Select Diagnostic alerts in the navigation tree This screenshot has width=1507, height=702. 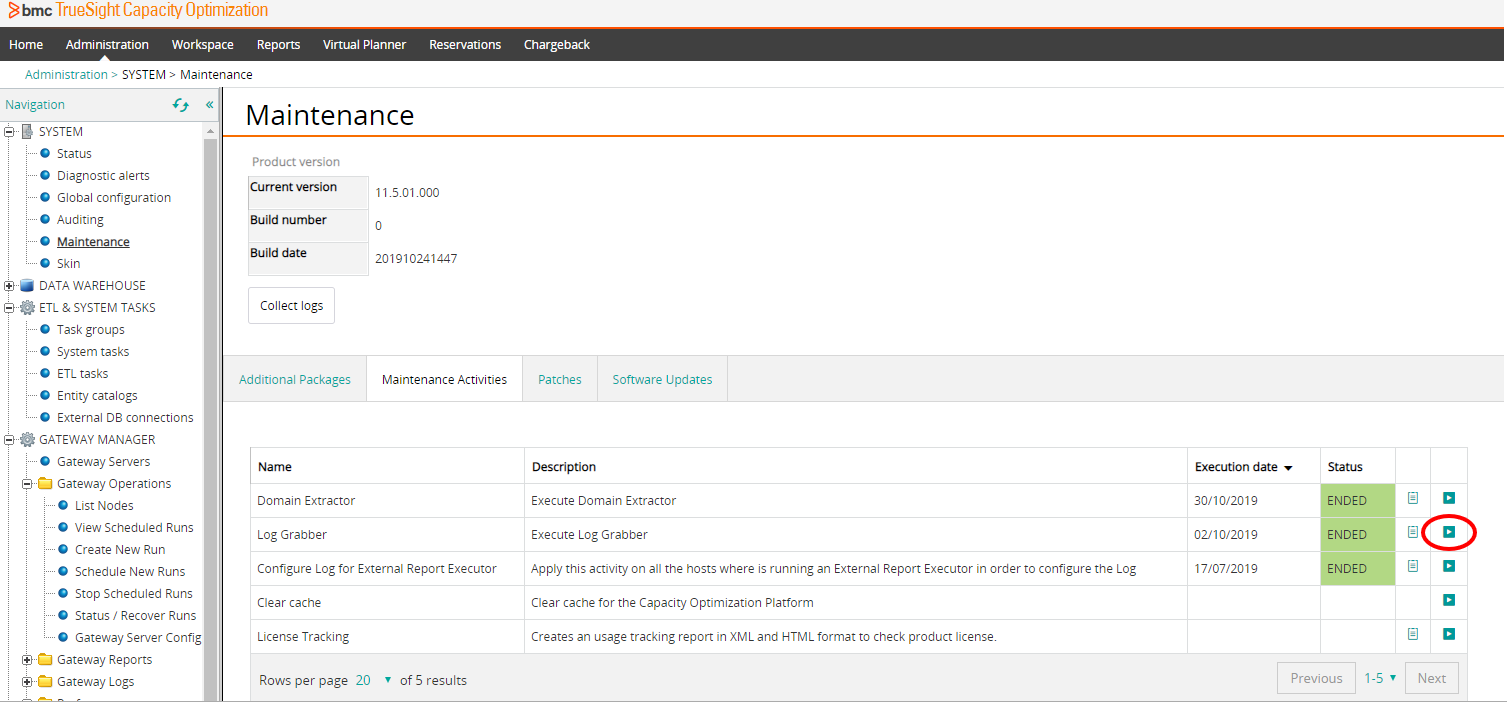point(103,176)
